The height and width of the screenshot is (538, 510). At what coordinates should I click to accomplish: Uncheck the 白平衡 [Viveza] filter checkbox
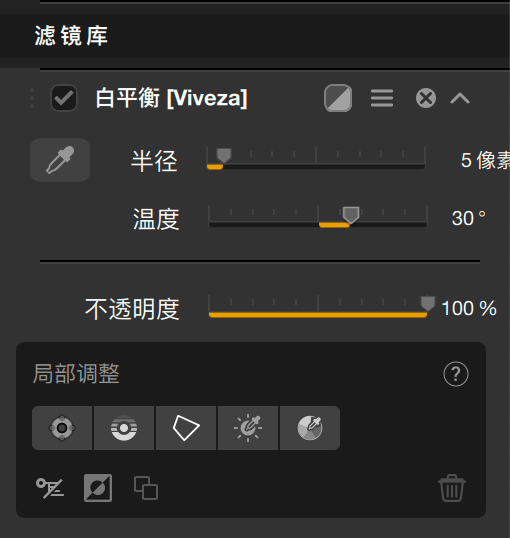coord(64,98)
